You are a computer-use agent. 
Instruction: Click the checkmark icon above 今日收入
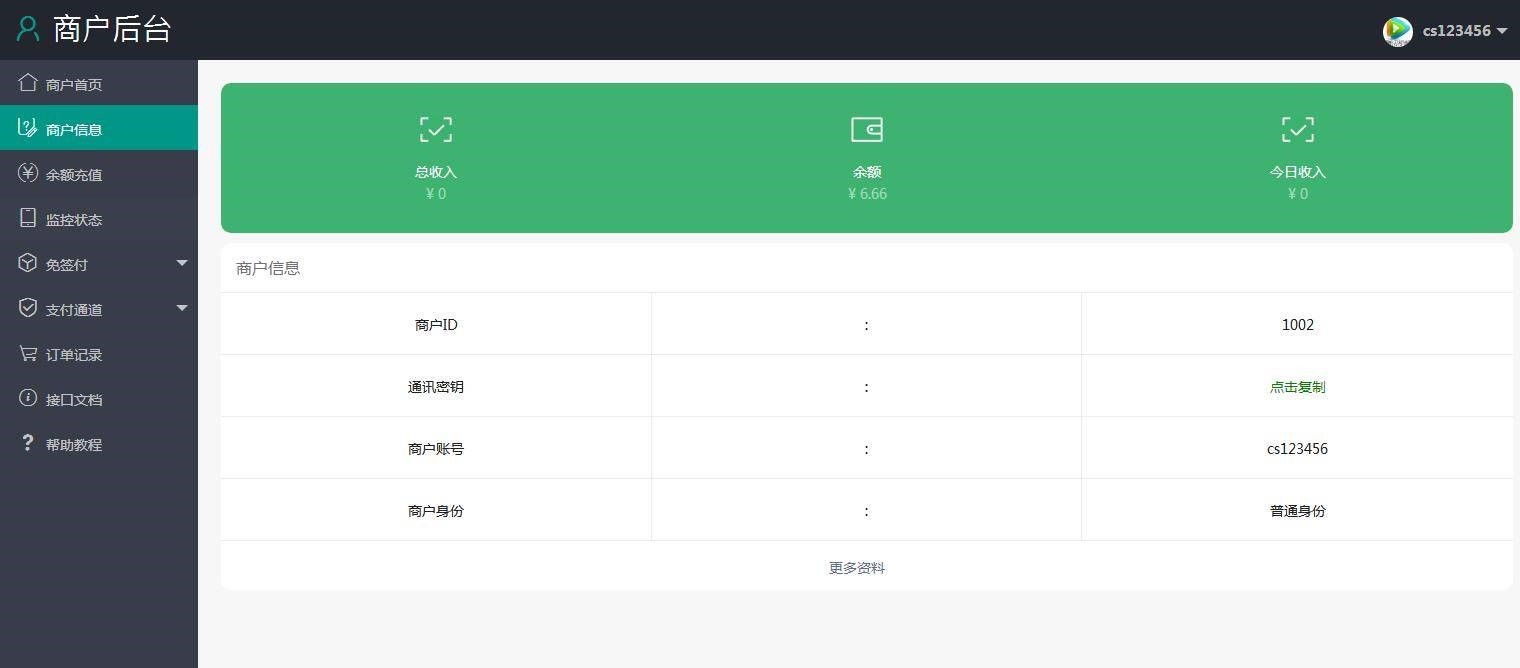coord(1298,129)
